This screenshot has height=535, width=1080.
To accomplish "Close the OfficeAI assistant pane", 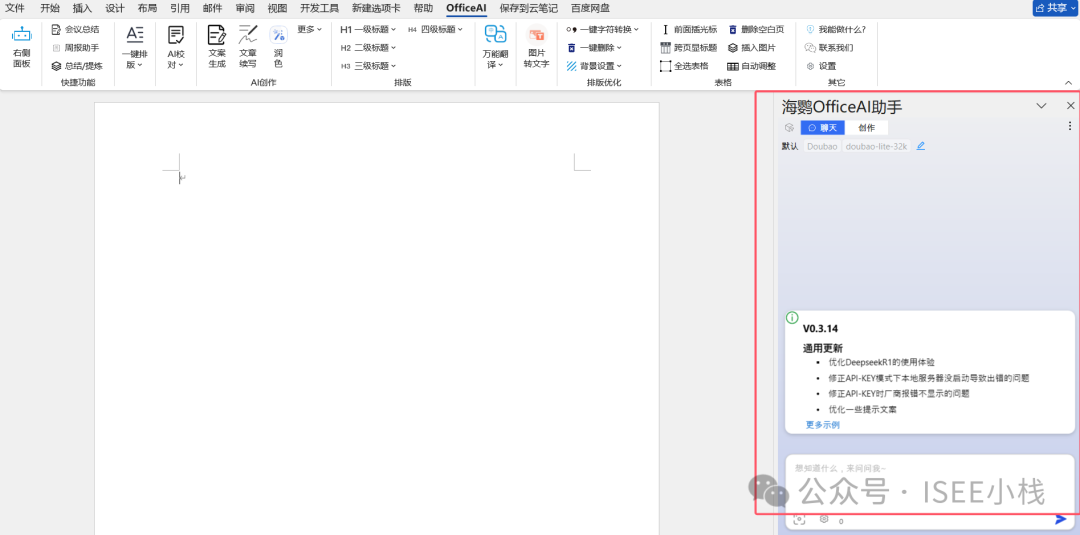I will tap(1070, 105).
